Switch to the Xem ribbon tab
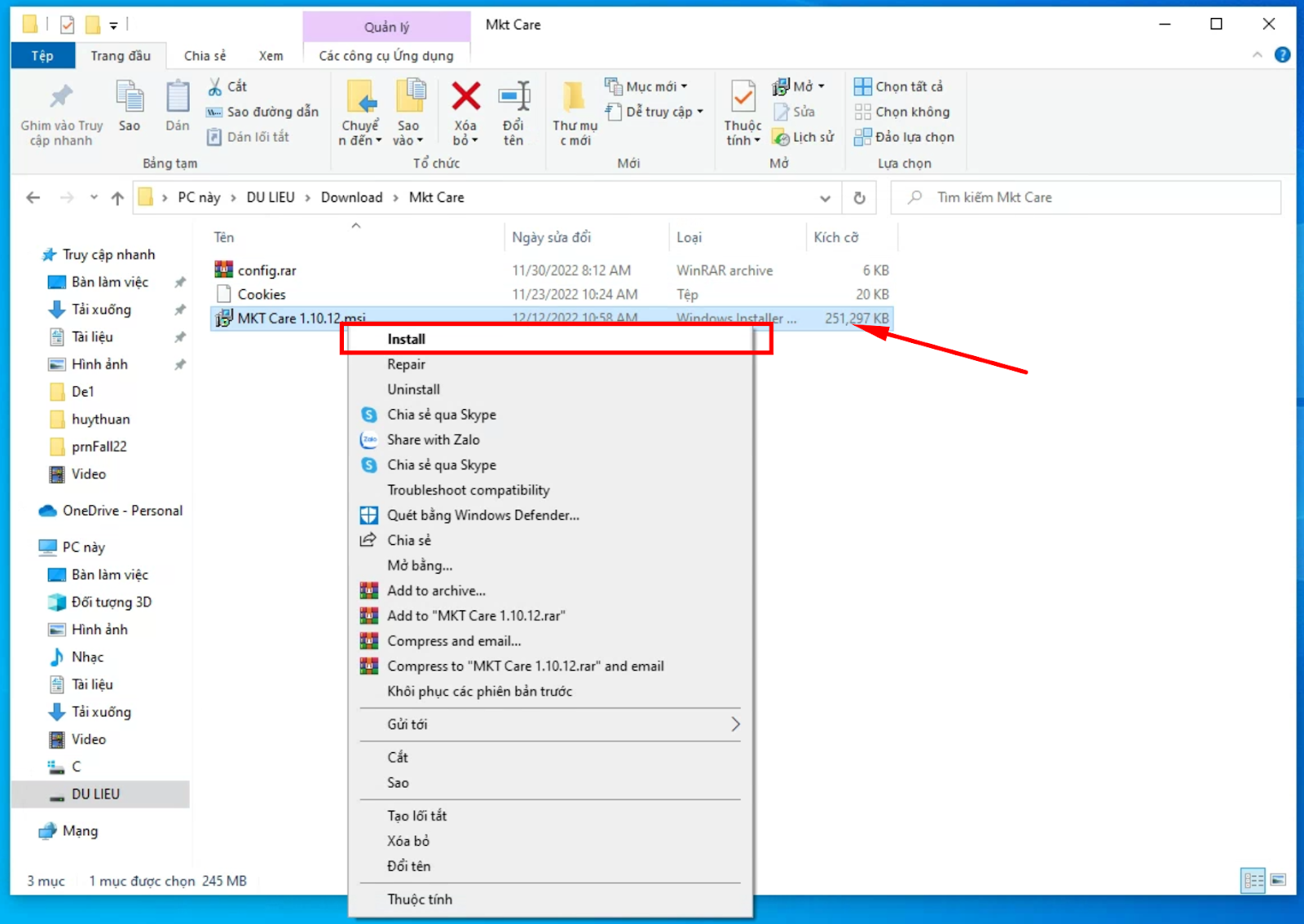Image resolution: width=1304 pixels, height=924 pixels. (x=271, y=55)
